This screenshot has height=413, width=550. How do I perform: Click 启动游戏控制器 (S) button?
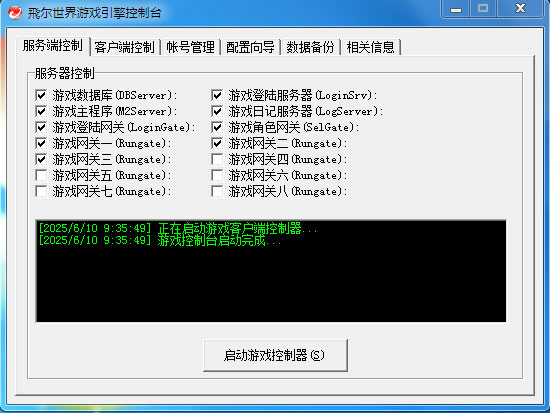(x=275, y=355)
